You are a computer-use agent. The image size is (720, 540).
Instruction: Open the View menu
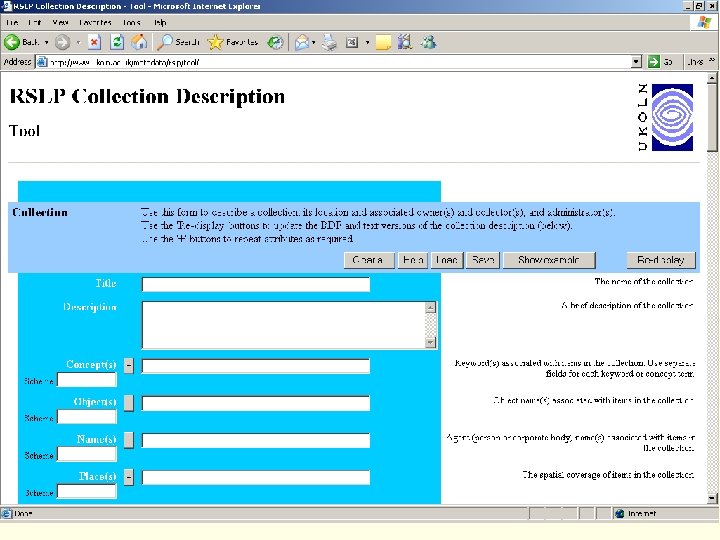click(60, 22)
